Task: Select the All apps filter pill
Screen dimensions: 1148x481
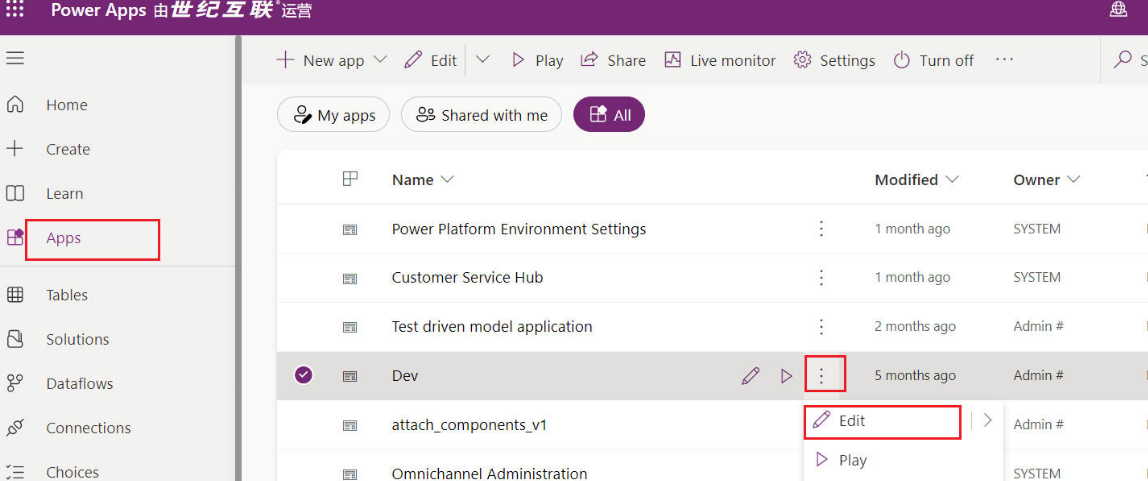Action: tap(609, 115)
